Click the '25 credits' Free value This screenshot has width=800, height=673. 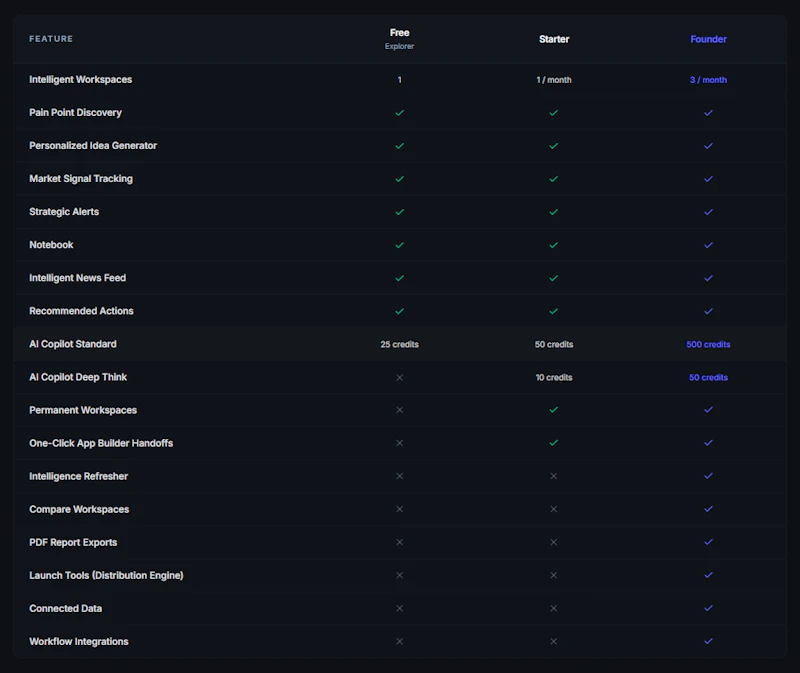point(399,344)
